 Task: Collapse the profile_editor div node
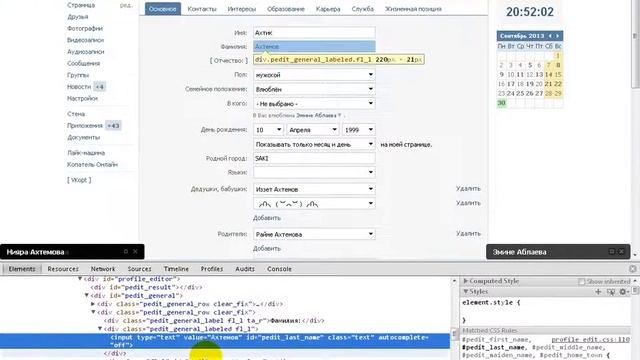pos(80,279)
